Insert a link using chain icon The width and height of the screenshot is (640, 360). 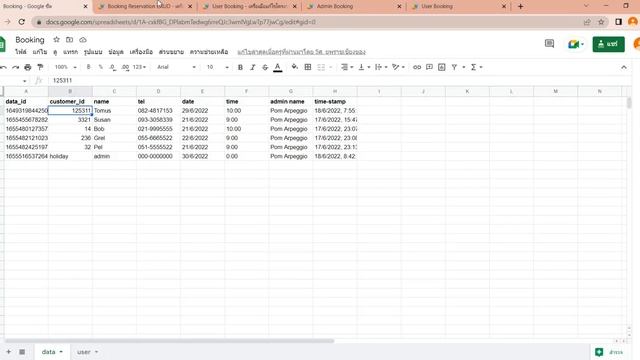tap(417, 67)
